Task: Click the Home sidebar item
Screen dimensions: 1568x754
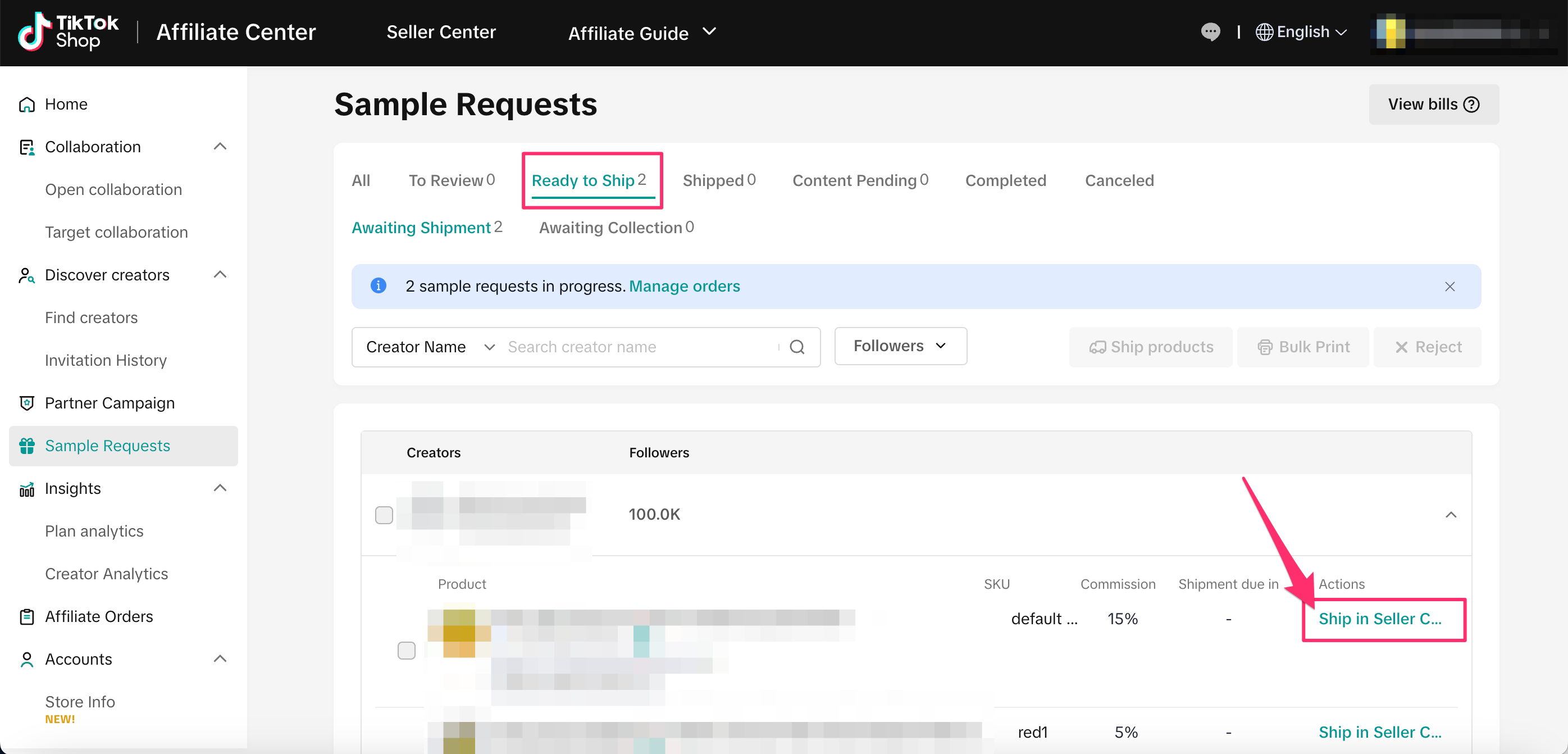Action: [x=66, y=104]
